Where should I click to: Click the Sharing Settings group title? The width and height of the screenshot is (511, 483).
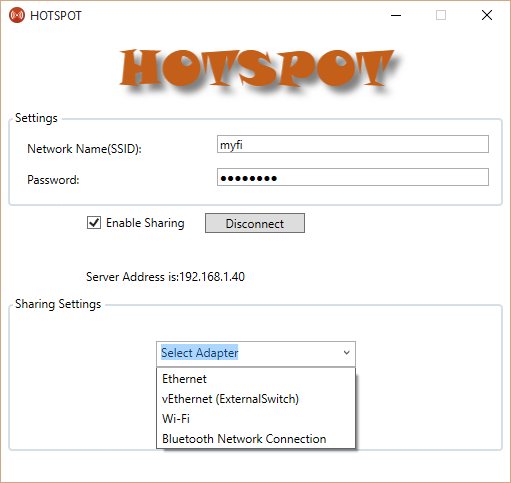tap(58, 304)
